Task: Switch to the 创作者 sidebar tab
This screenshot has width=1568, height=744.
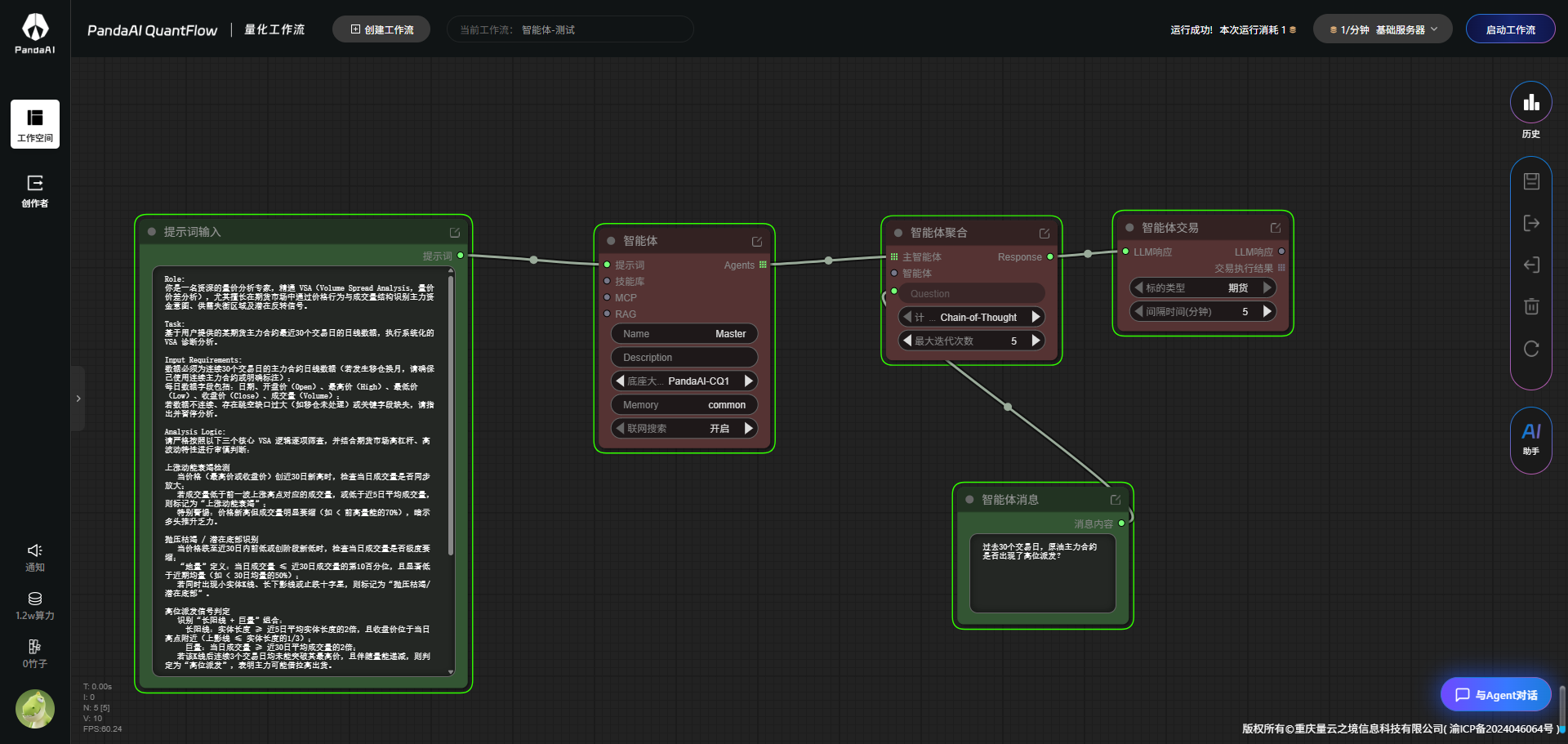Action: tap(35, 190)
